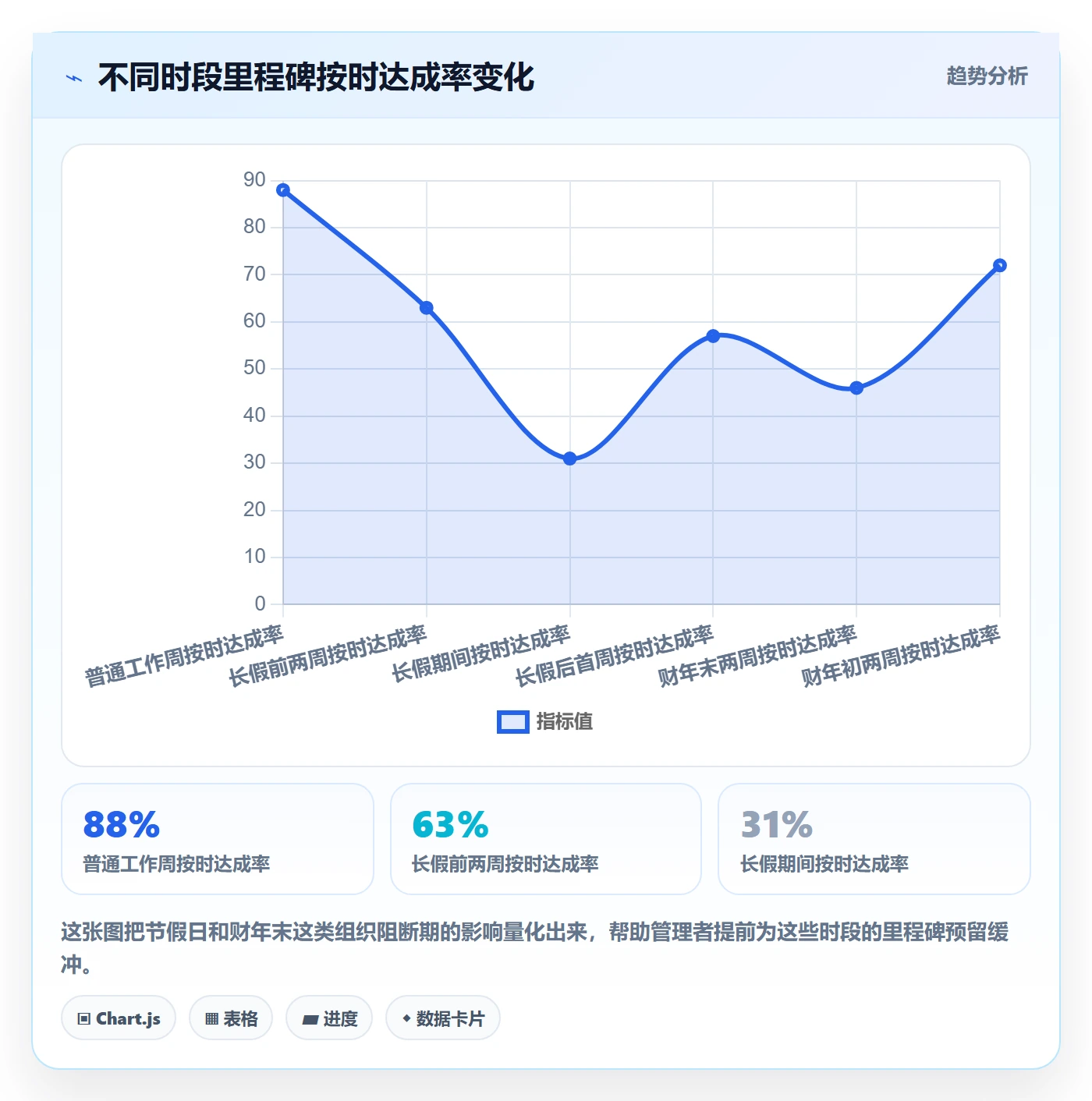Click the y-axis value 50
The image size is (1092, 1101).
254,368
